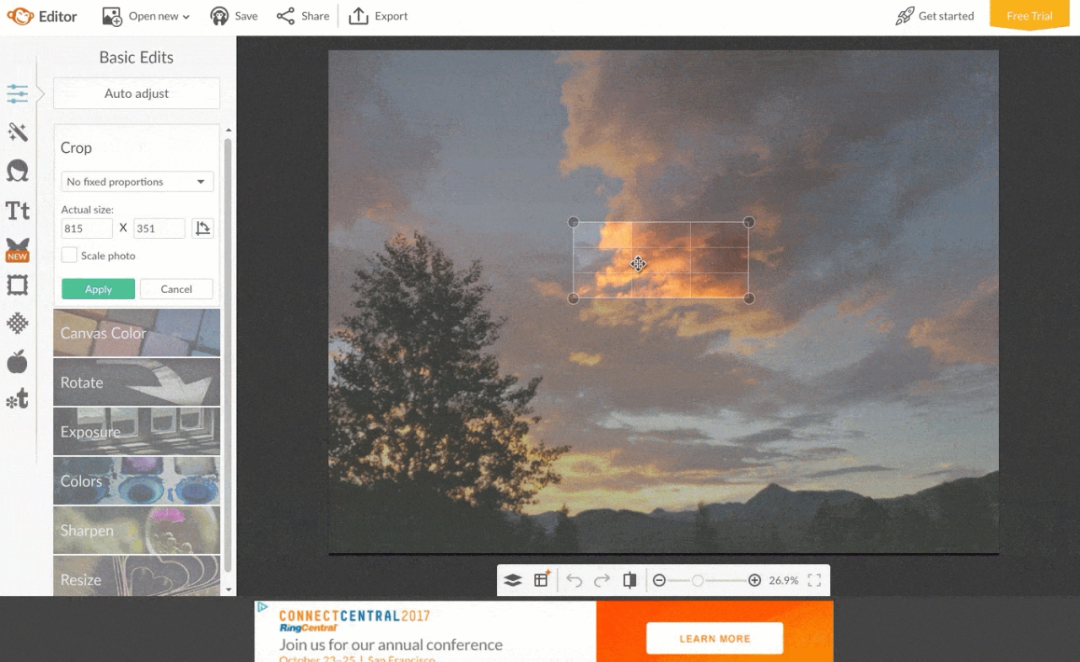
Task: Open the Open new dropdown menu
Action: coord(145,16)
